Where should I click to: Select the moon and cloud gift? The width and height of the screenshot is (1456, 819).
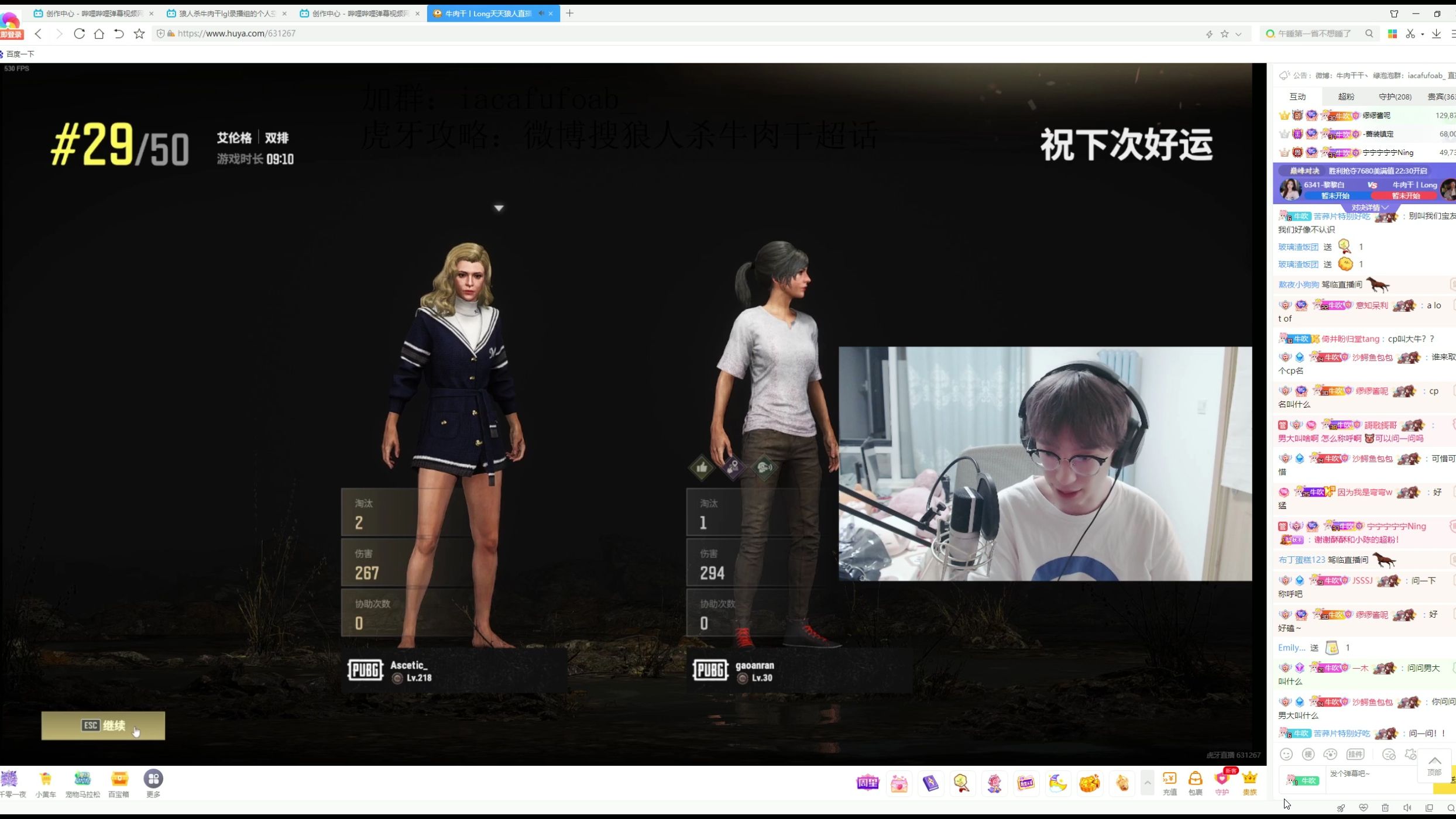(1057, 783)
